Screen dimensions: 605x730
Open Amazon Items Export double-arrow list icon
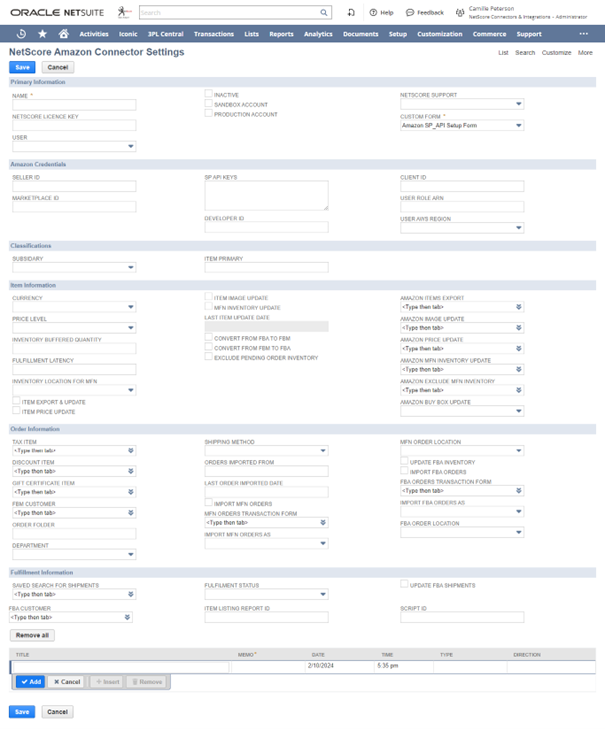(x=518, y=307)
